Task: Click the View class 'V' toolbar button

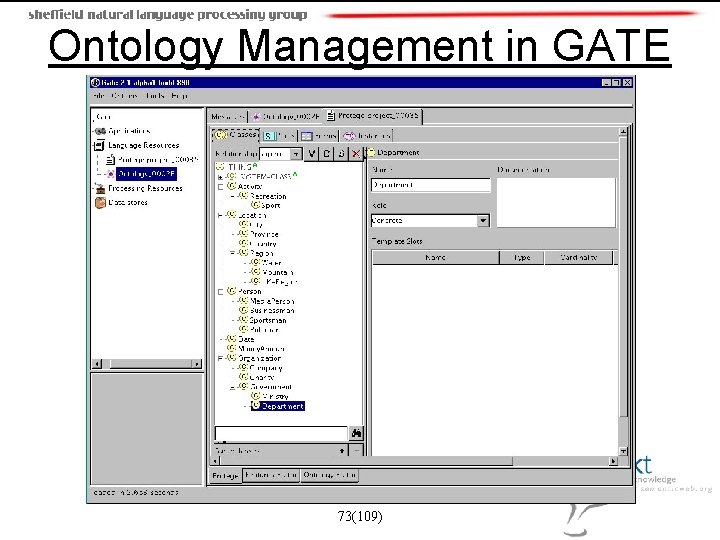Action: [312, 153]
